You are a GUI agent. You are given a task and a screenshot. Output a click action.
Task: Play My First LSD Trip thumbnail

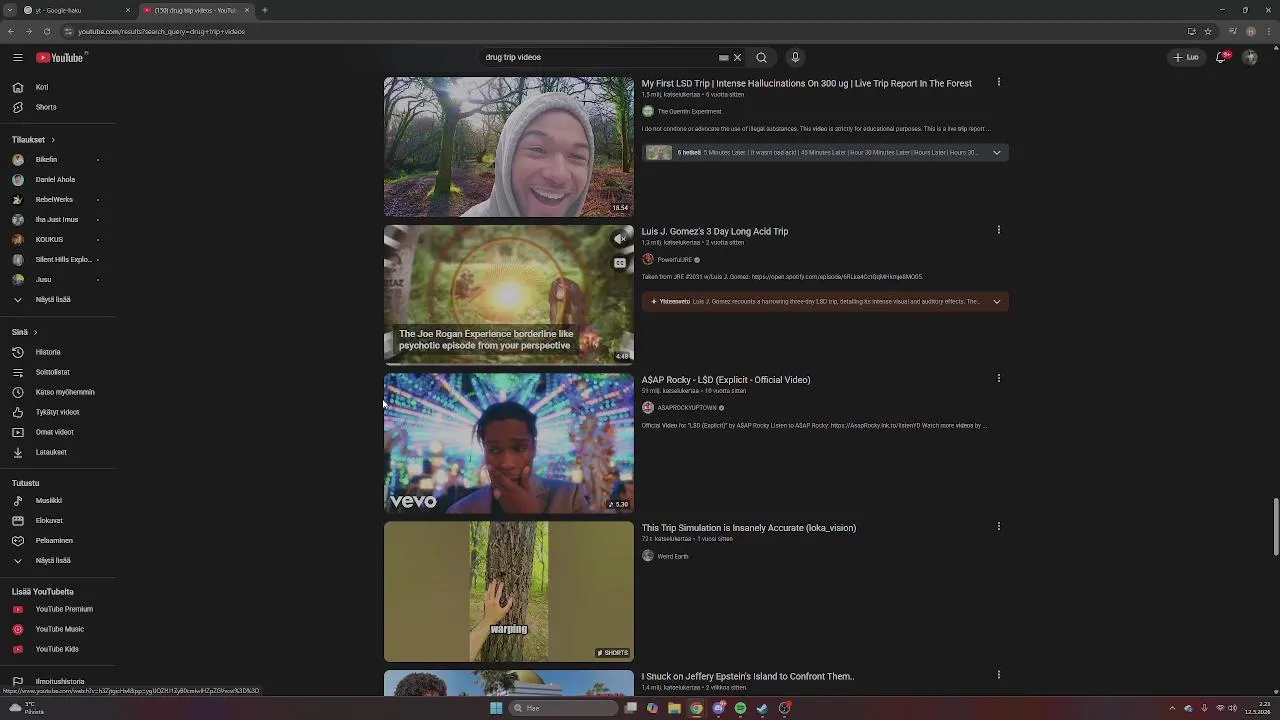point(508,147)
